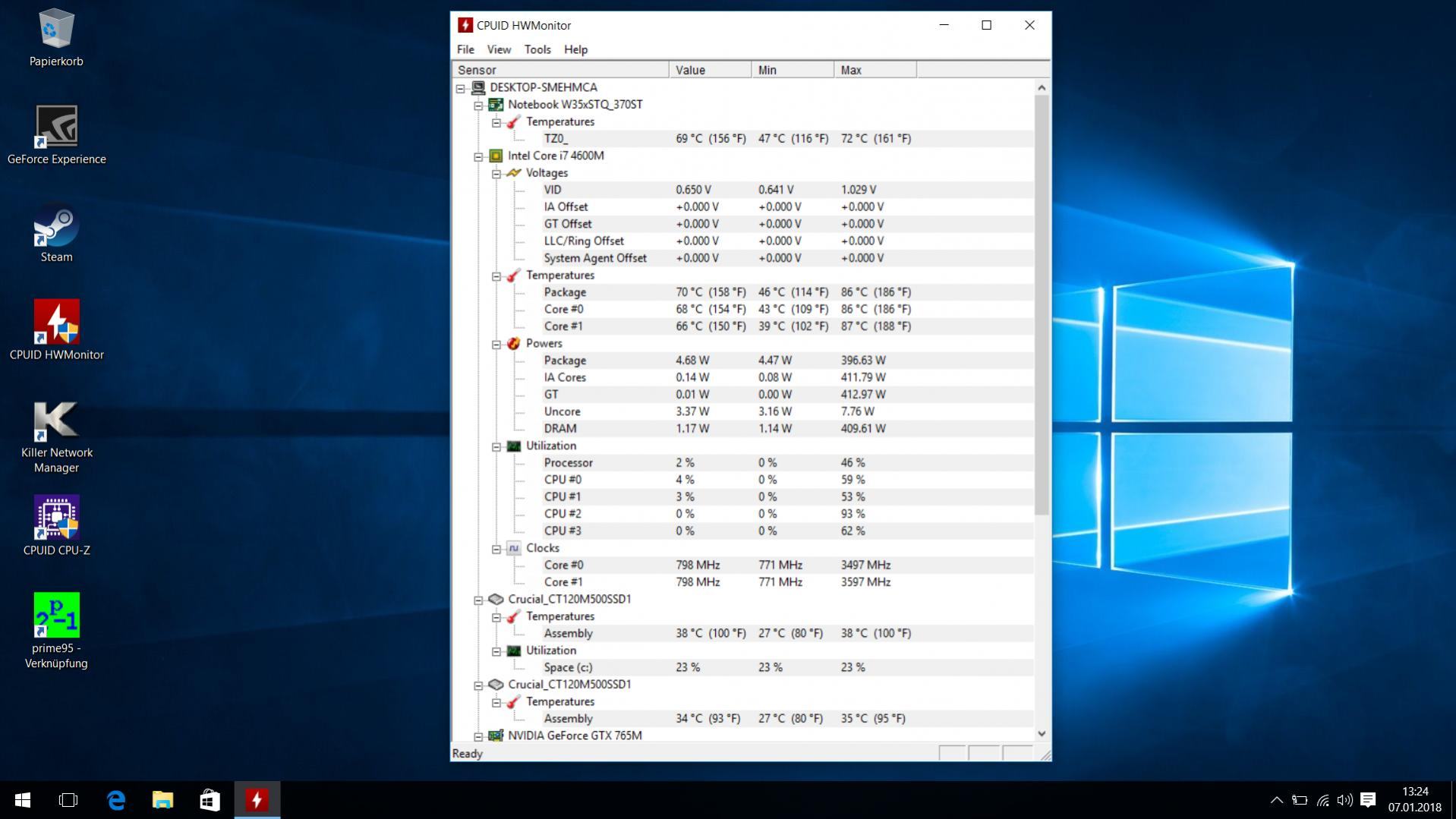
Task: Open the Help menu
Action: [575, 49]
